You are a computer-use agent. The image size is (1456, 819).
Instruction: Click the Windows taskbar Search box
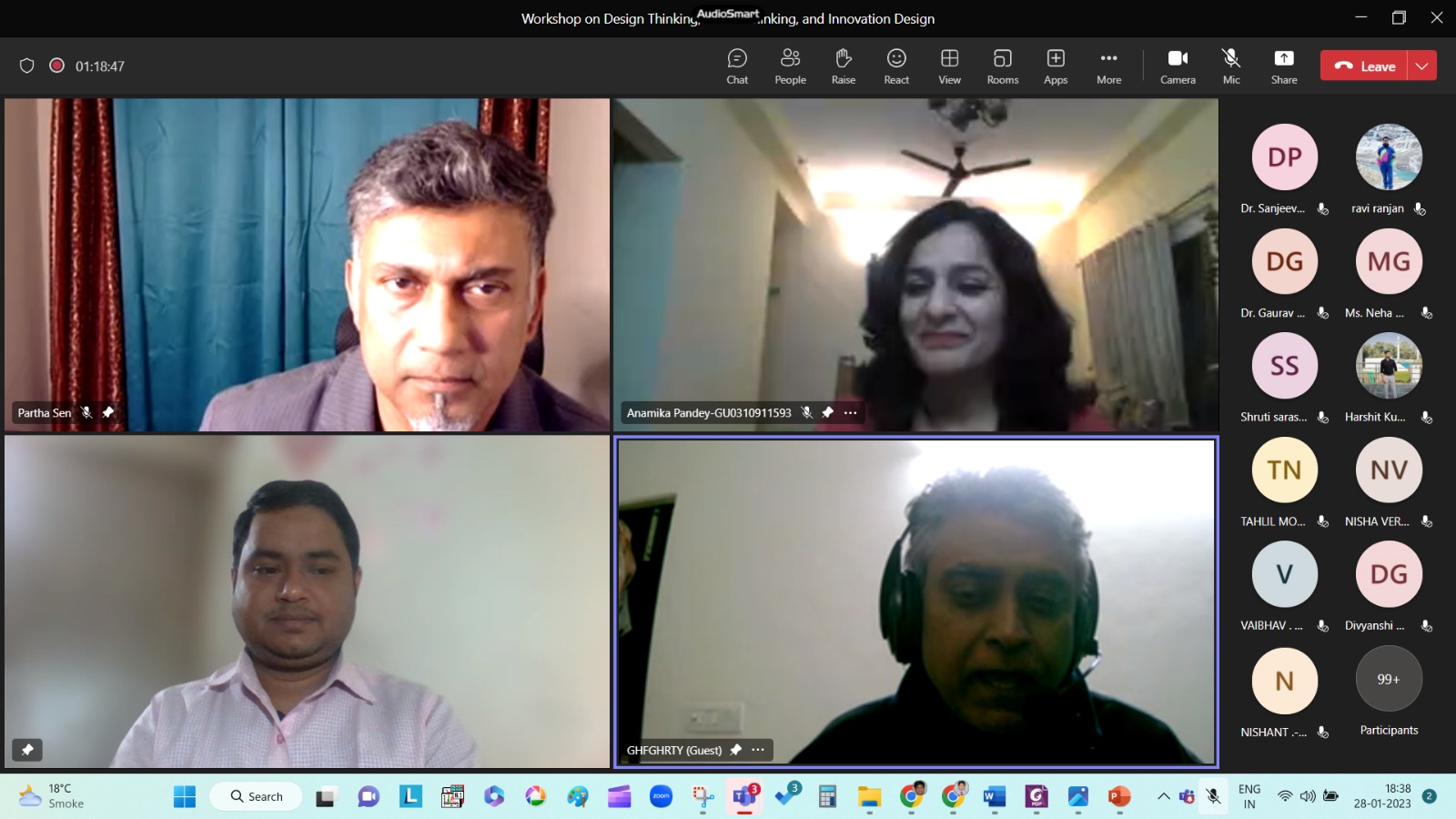click(257, 796)
